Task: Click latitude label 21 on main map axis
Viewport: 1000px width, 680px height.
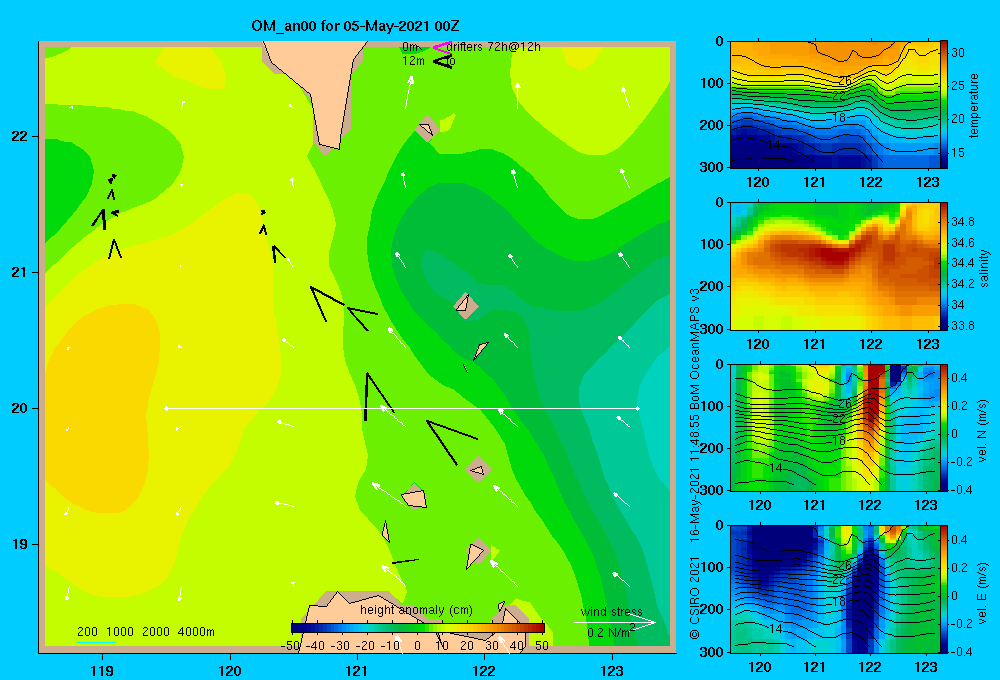Action: (19, 272)
